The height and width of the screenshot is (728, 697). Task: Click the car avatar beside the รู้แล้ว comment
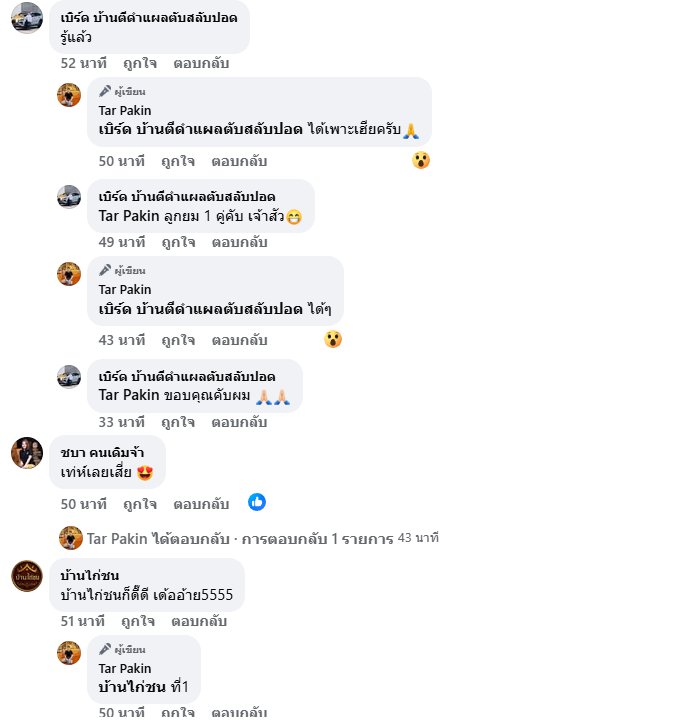click(27, 18)
